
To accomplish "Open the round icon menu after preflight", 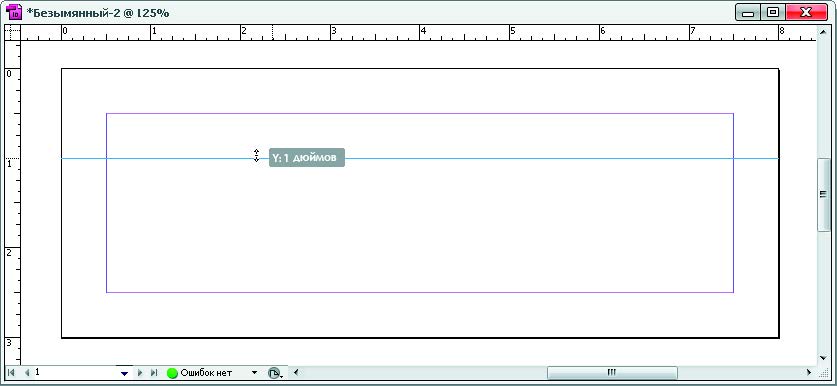I will (274, 373).
